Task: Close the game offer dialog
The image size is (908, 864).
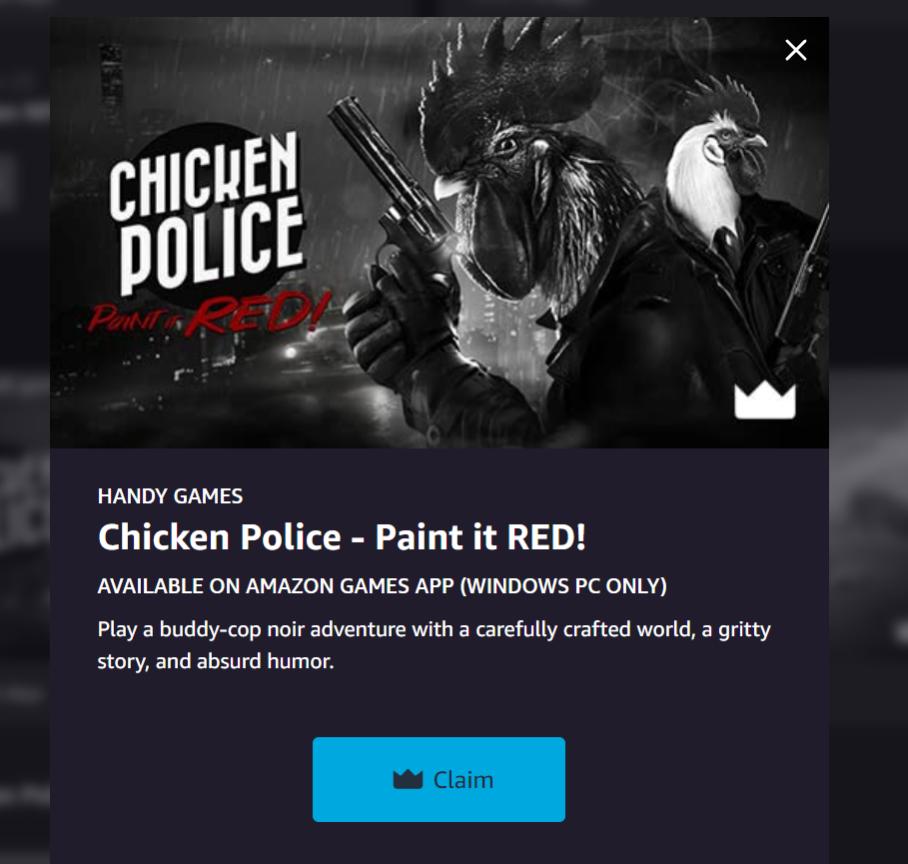Action: [796, 50]
